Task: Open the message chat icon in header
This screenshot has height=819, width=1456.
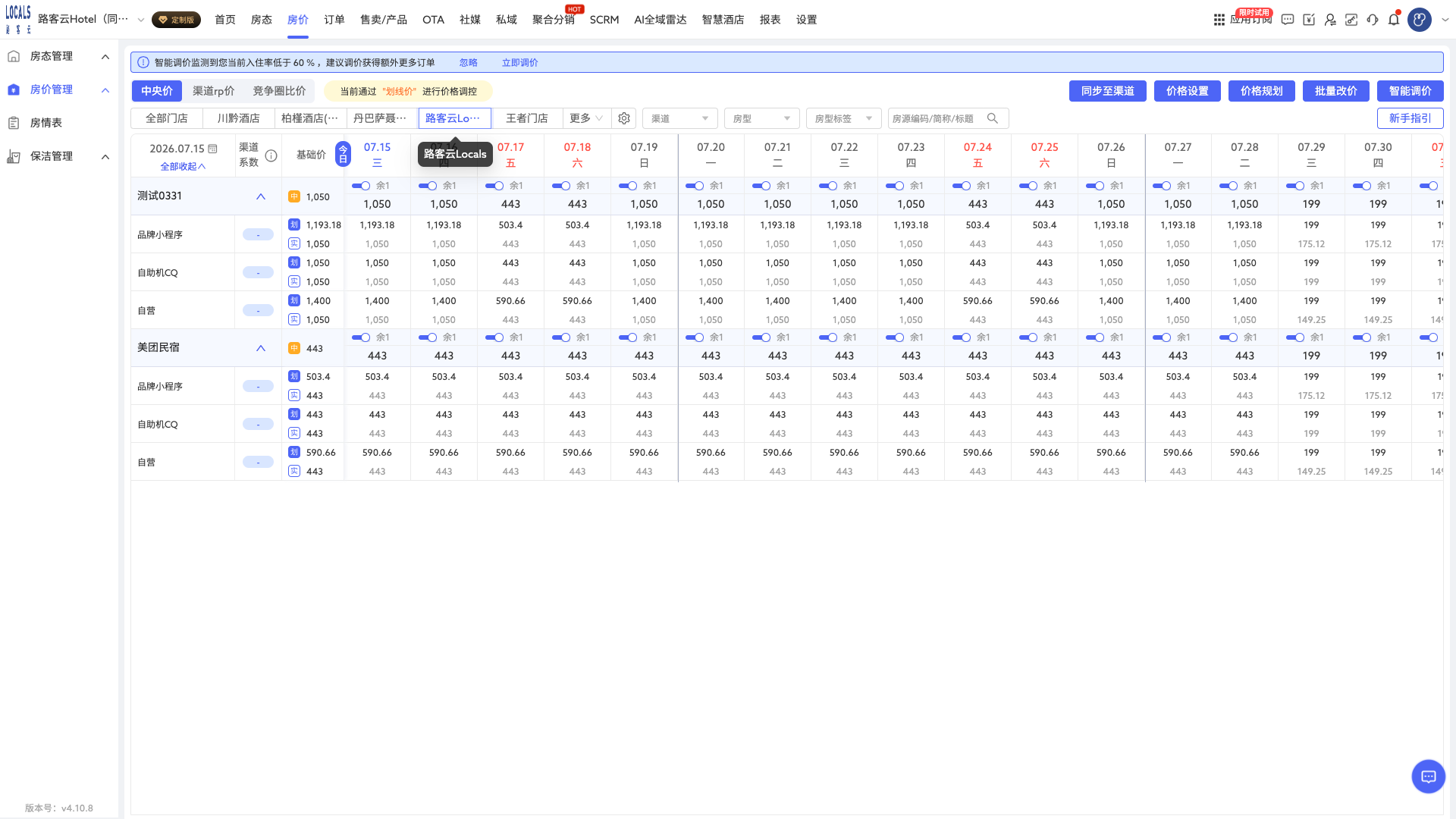Action: click(1288, 20)
